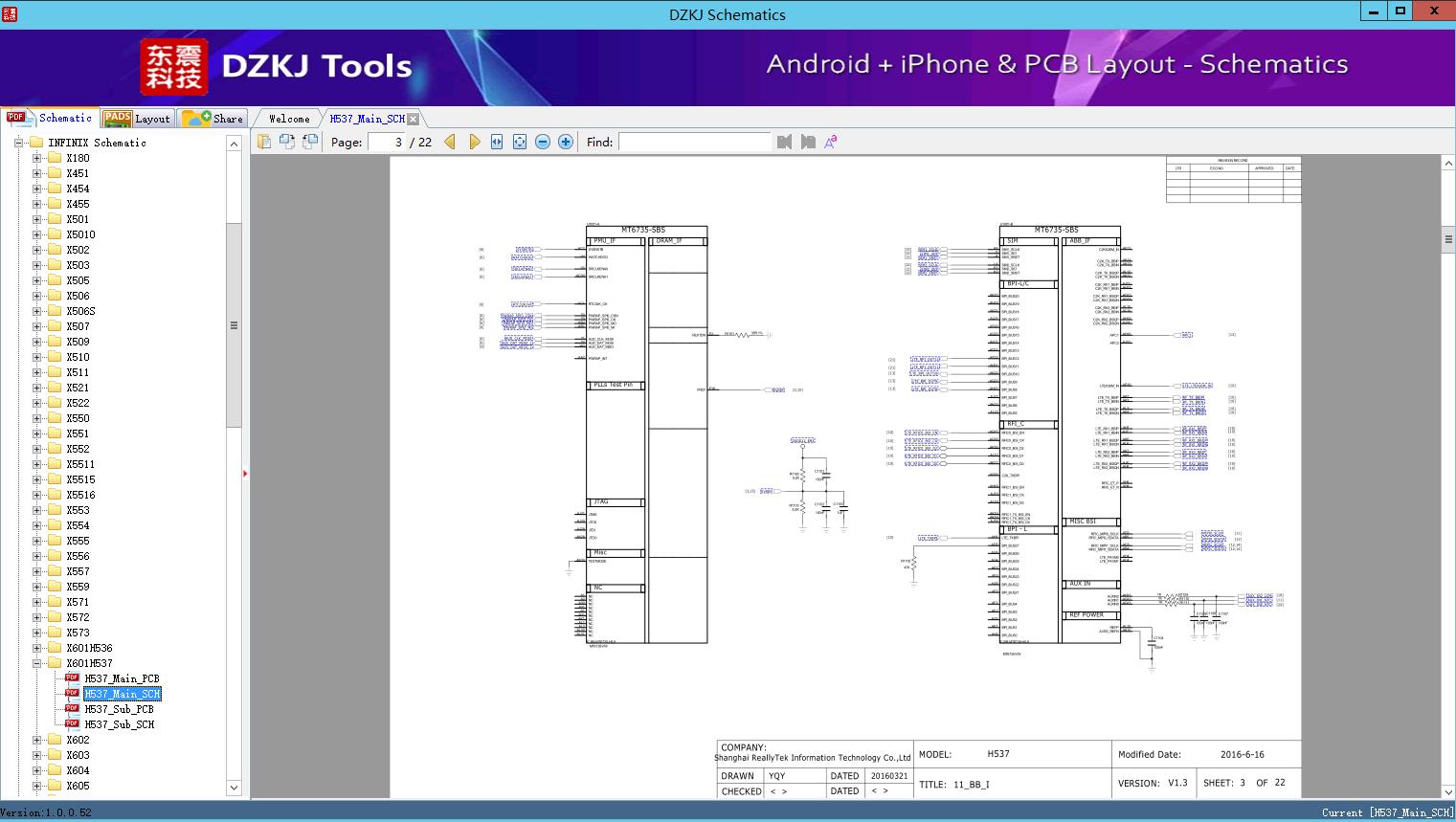
Task: Go to the next page arrow
Action: (x=474, y=142)
